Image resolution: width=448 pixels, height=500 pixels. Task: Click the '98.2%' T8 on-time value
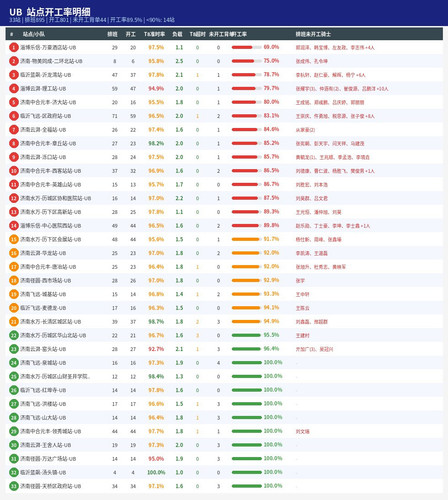coord(156,143)
